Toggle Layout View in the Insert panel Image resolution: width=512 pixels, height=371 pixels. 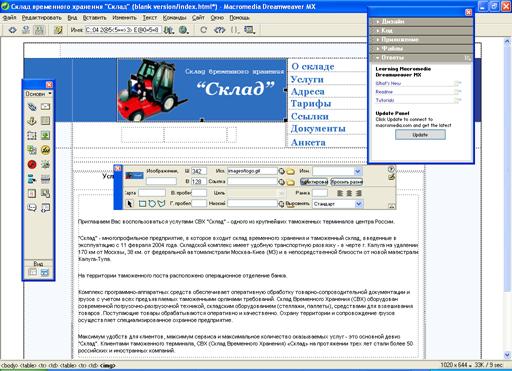point(44,272)
